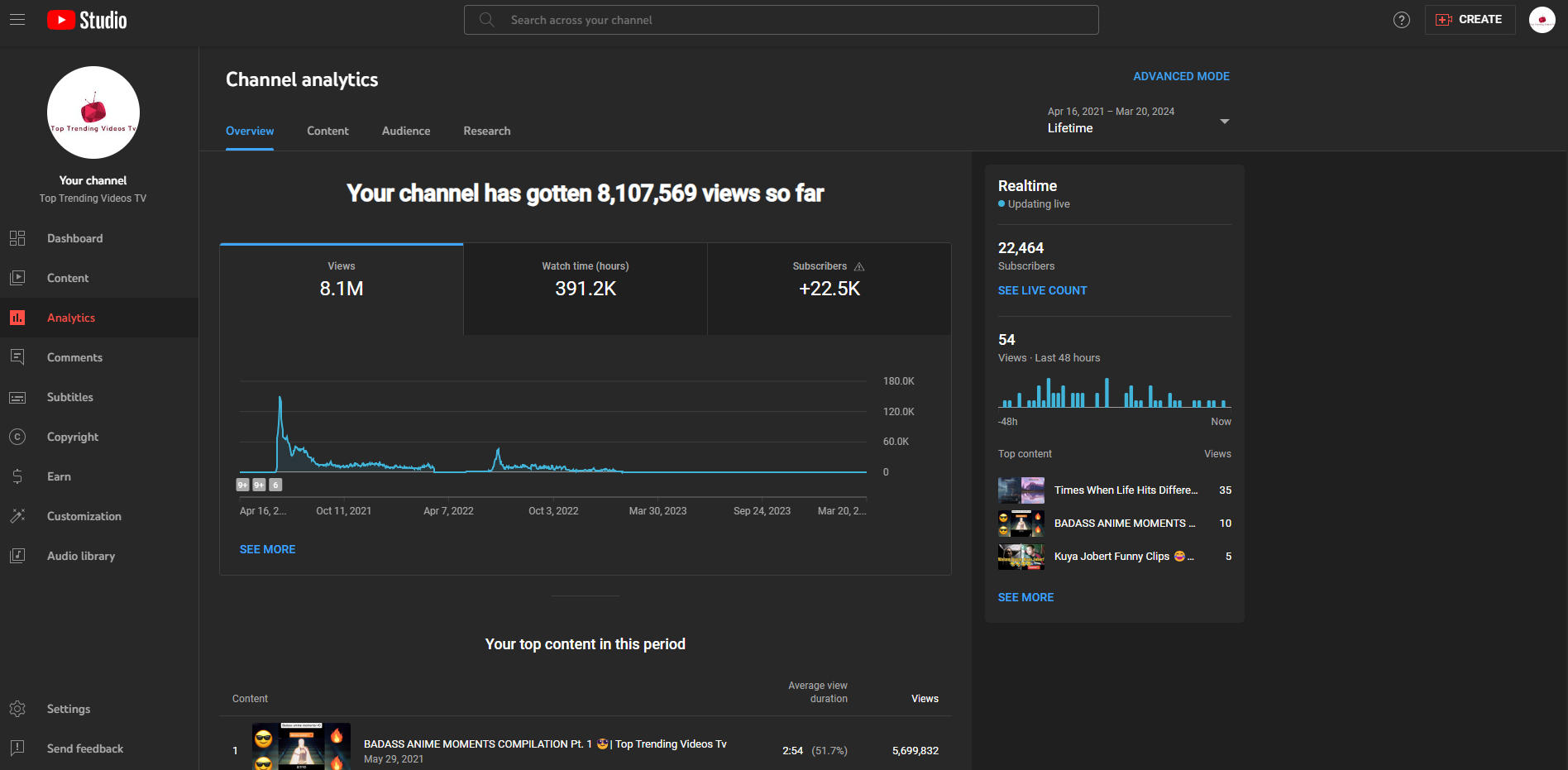
Task: Click the channel profile picture in sidebar
Action: click(x=93, y=112)
